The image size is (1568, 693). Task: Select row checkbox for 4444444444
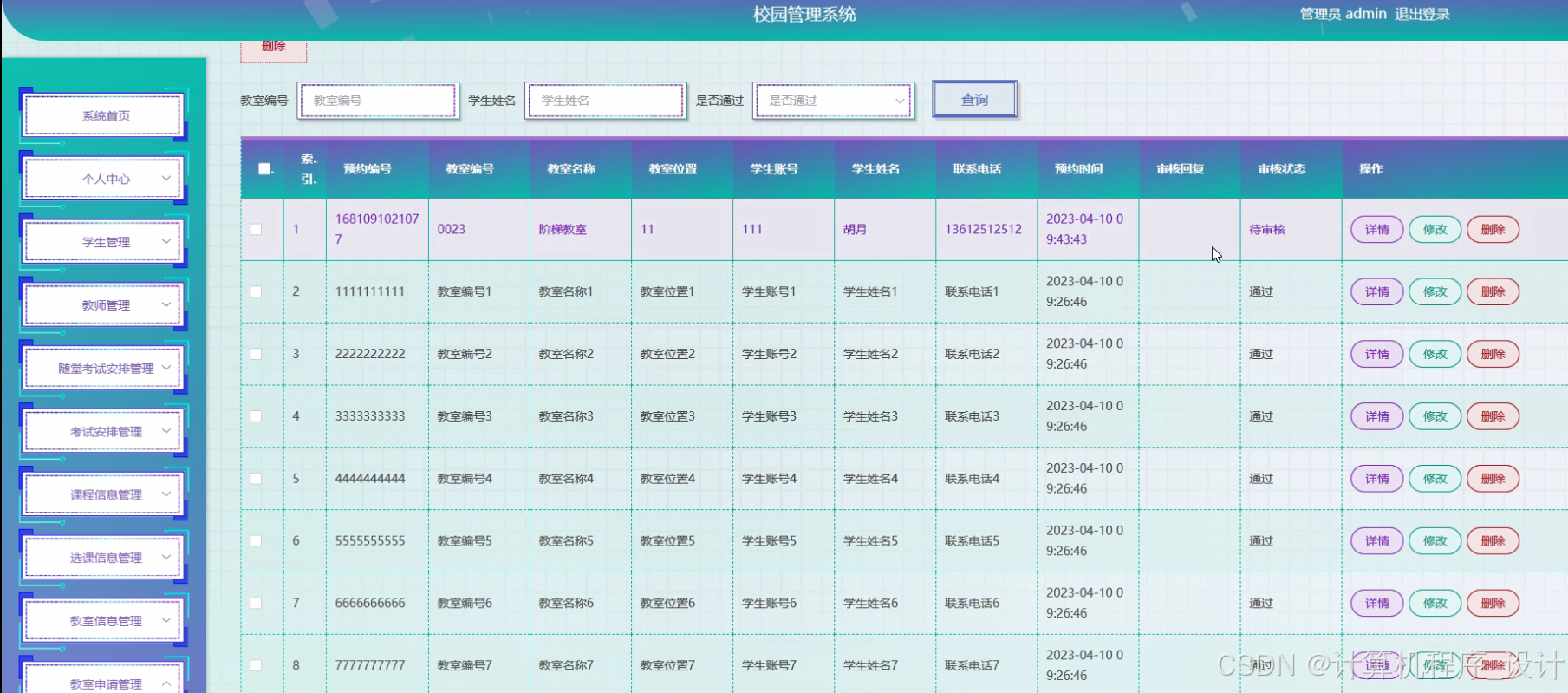click(x=256, y=479)
